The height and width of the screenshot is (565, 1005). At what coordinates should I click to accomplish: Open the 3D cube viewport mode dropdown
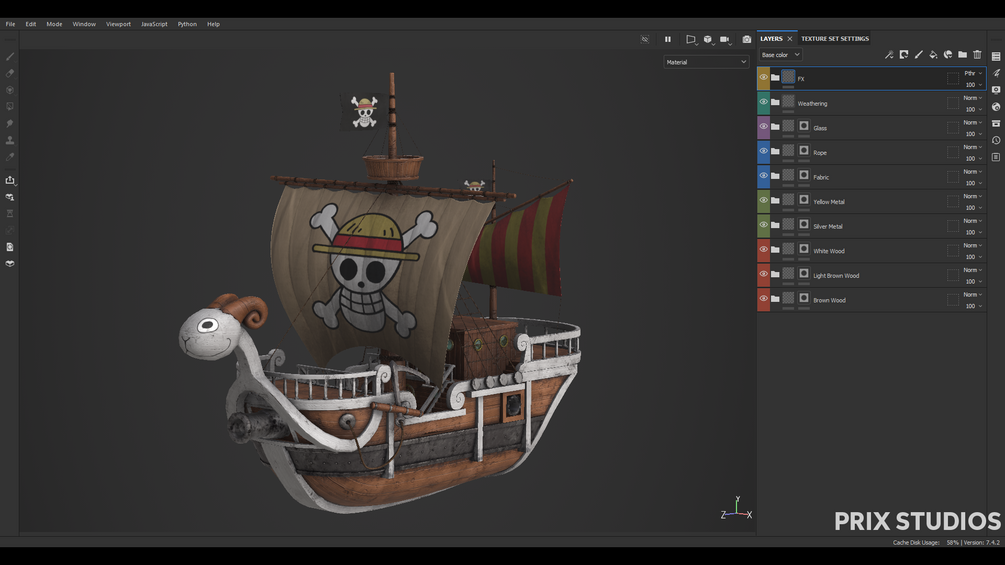708,39
